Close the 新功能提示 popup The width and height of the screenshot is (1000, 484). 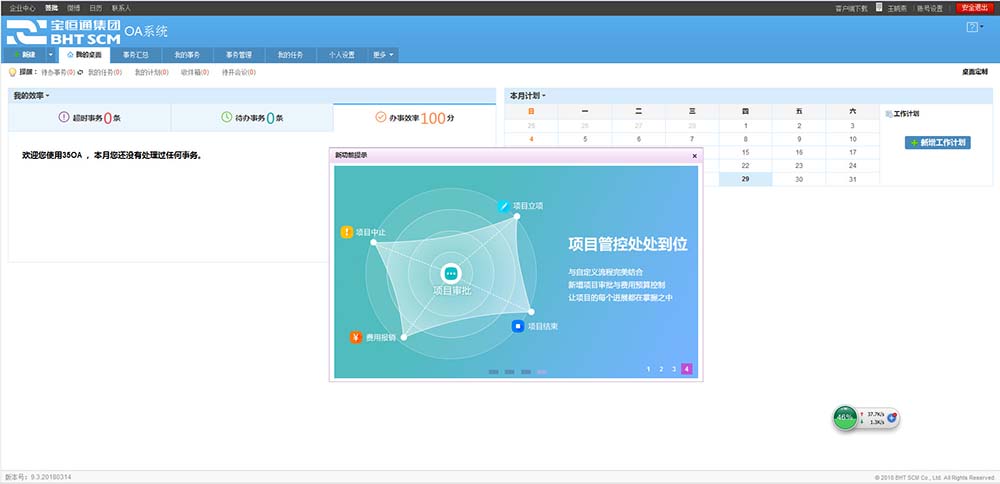pos(695,156)
